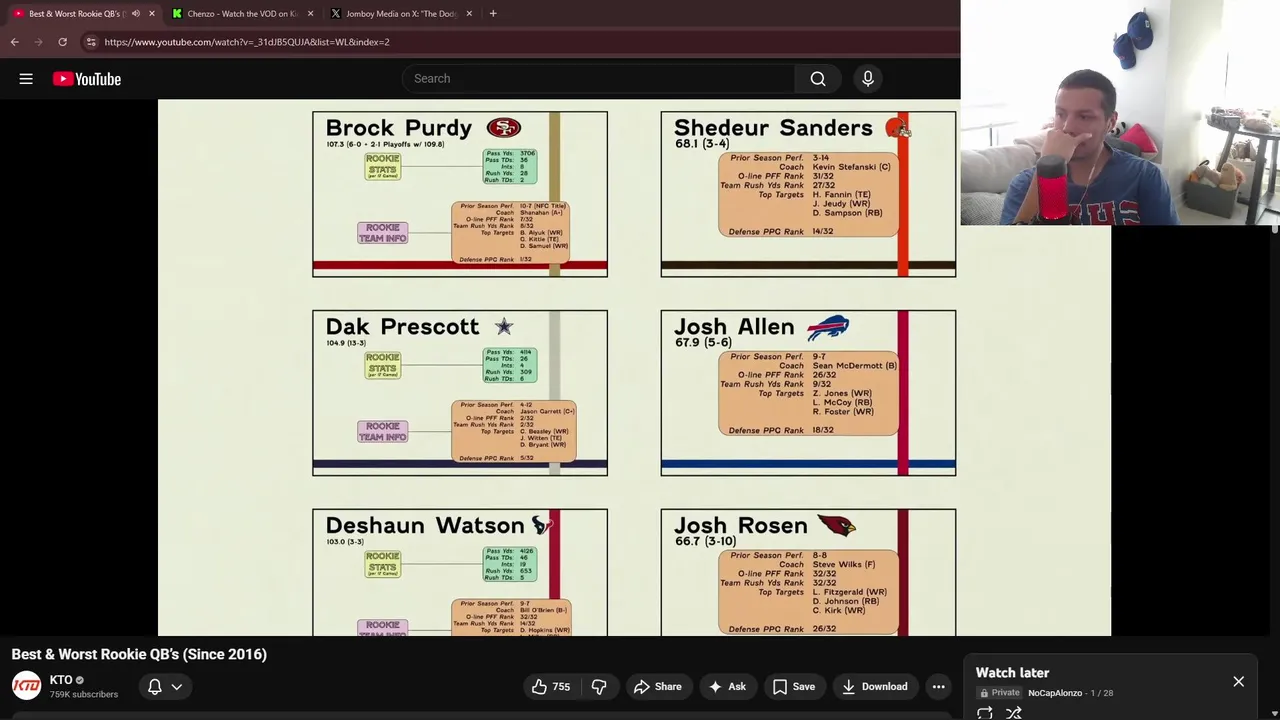The height and width of the screenshot is (720, 1280).
Task: Click the Cardinals logo beside Josh Rosen
Action: tap(837, 525)
